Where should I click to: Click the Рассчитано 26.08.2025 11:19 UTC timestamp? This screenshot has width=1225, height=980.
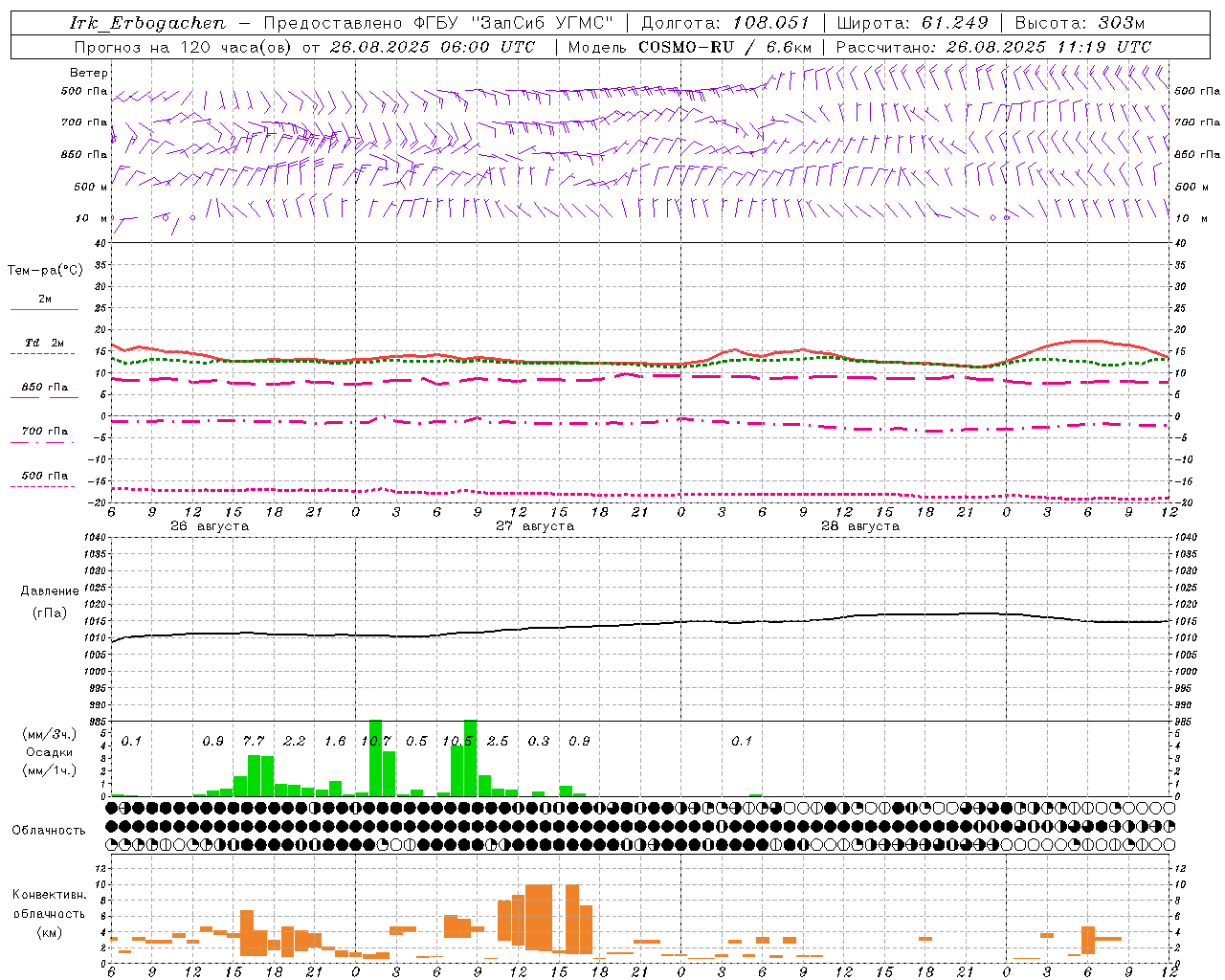coord(993,47)
